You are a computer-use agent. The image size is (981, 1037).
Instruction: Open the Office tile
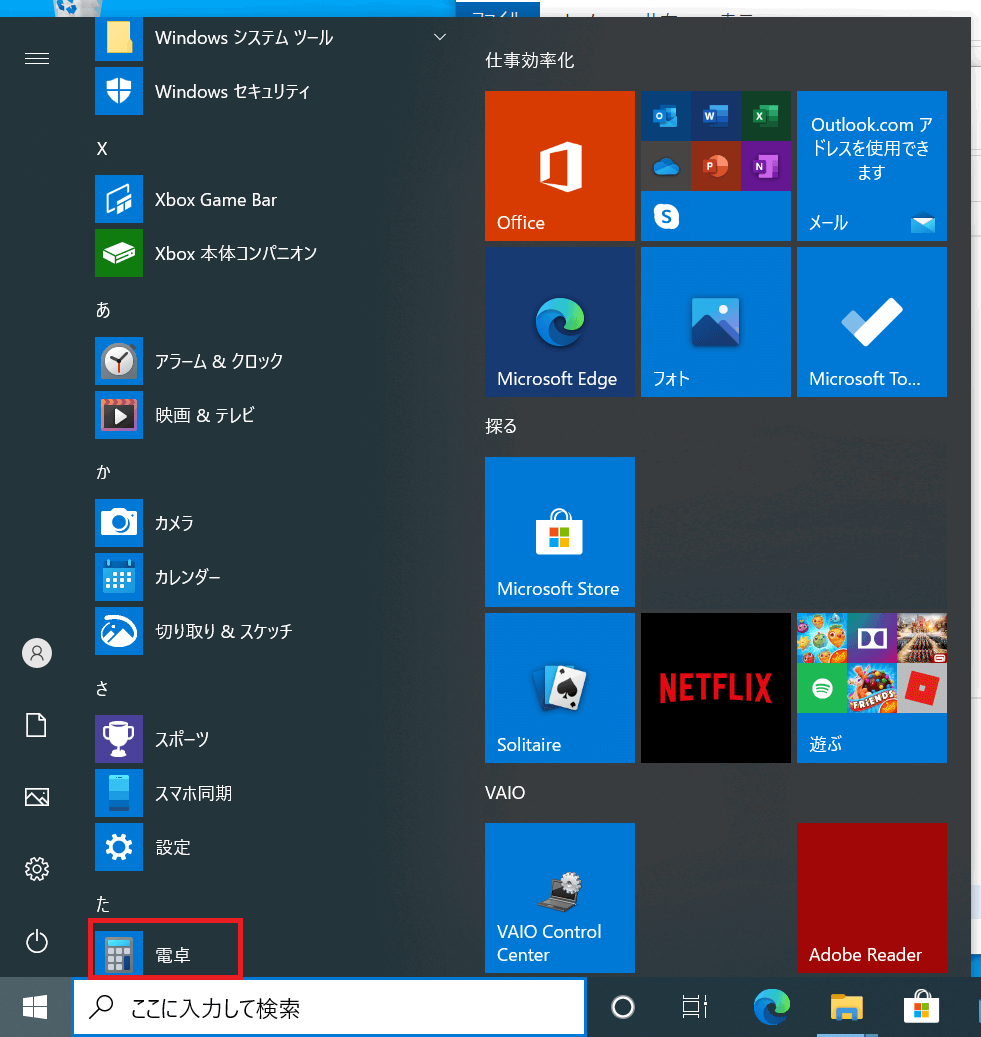tap(560, 166)
